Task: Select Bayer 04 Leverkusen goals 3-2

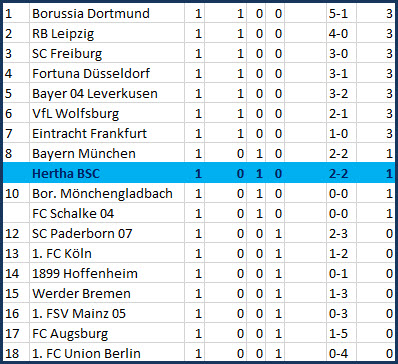Action: pos(338,93)
